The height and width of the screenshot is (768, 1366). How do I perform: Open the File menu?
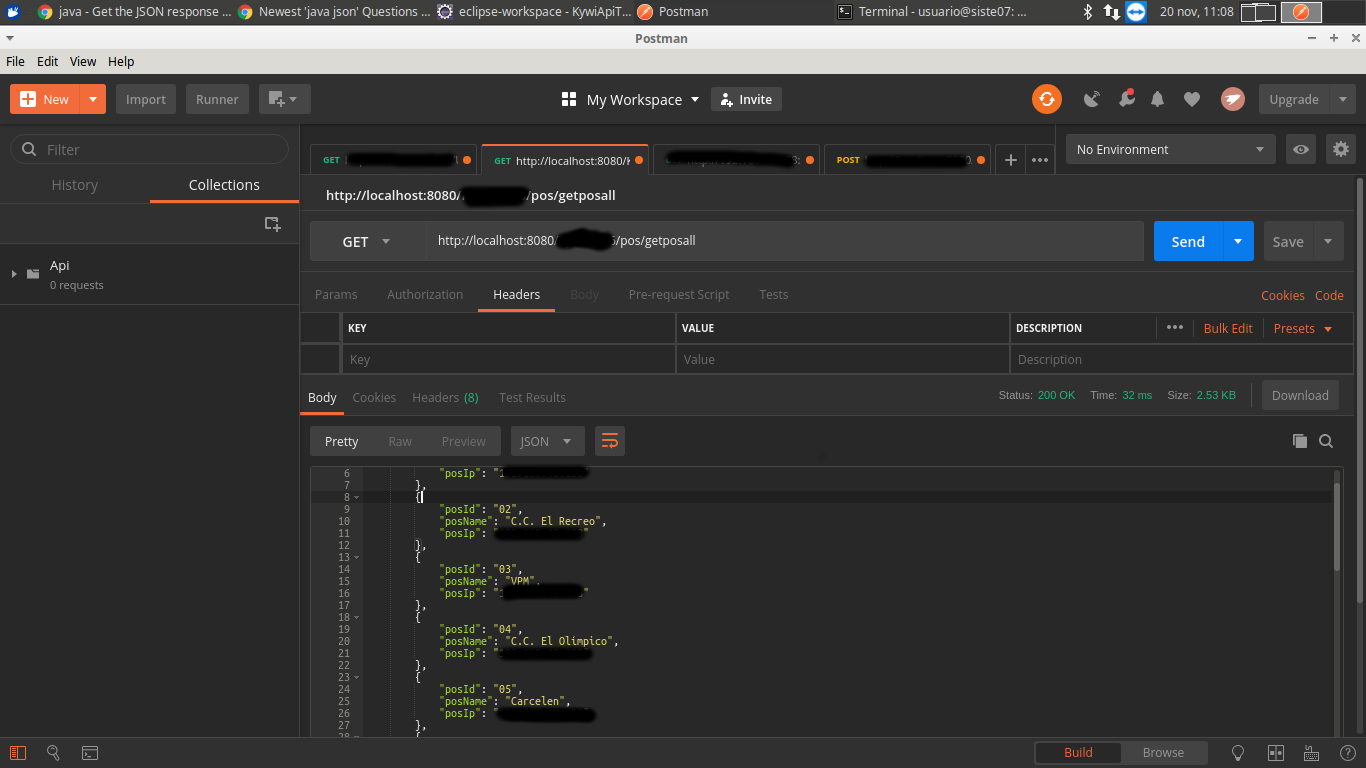pyautogui.click(x=15, y=61)
